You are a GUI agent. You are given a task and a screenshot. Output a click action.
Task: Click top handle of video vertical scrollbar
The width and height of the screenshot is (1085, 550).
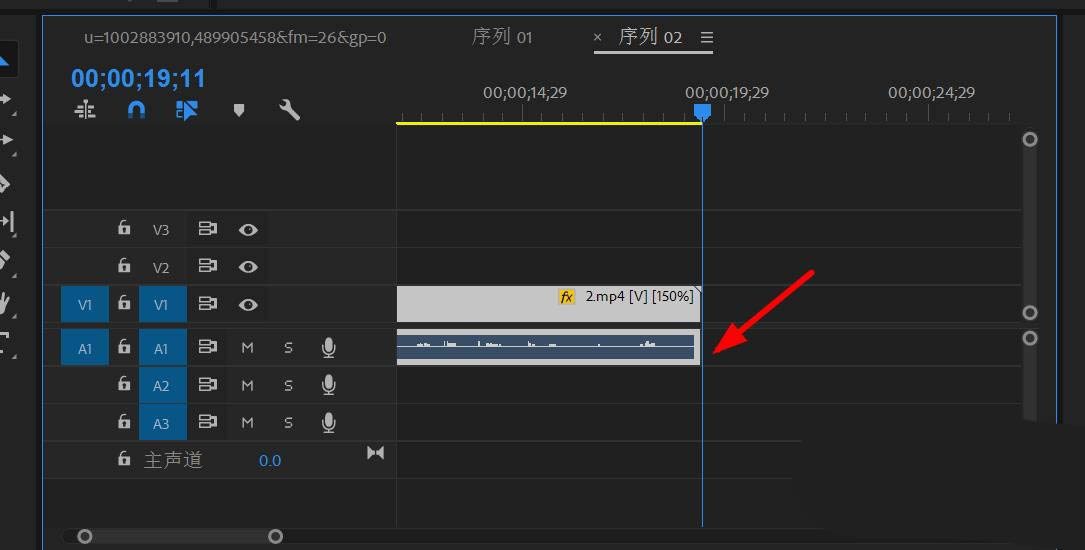click(1030, 140)
